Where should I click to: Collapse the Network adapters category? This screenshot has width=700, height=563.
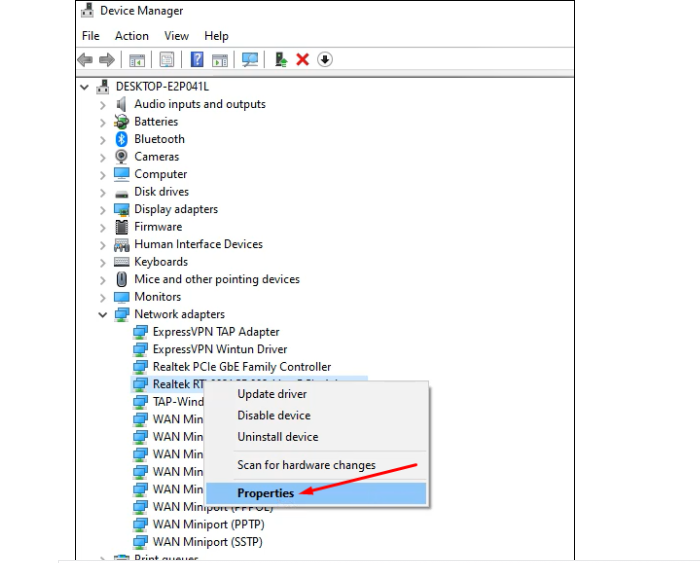[103, 315]
